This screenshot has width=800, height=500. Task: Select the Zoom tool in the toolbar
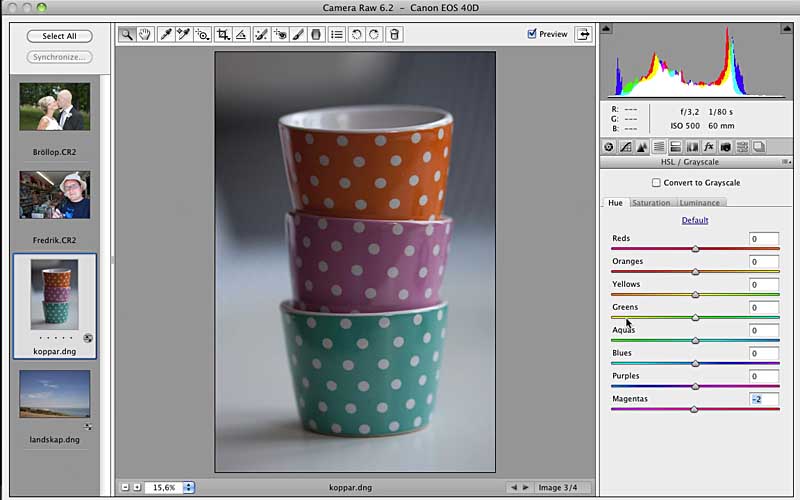coord(127,34)
